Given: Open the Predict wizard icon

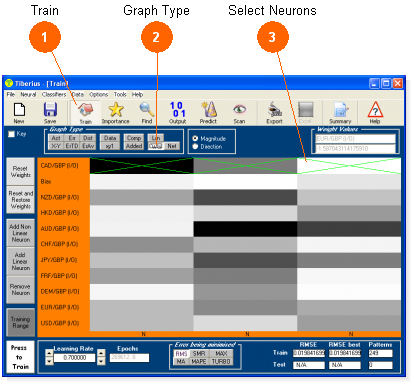Looking at the screenshot, I should 208,109.
